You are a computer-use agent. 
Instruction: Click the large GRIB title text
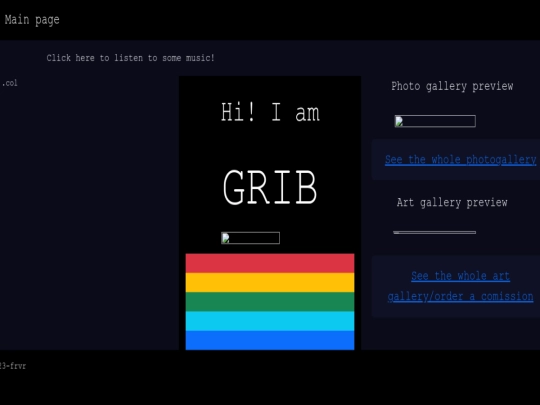pyautogui.click(x=270, y=188)
